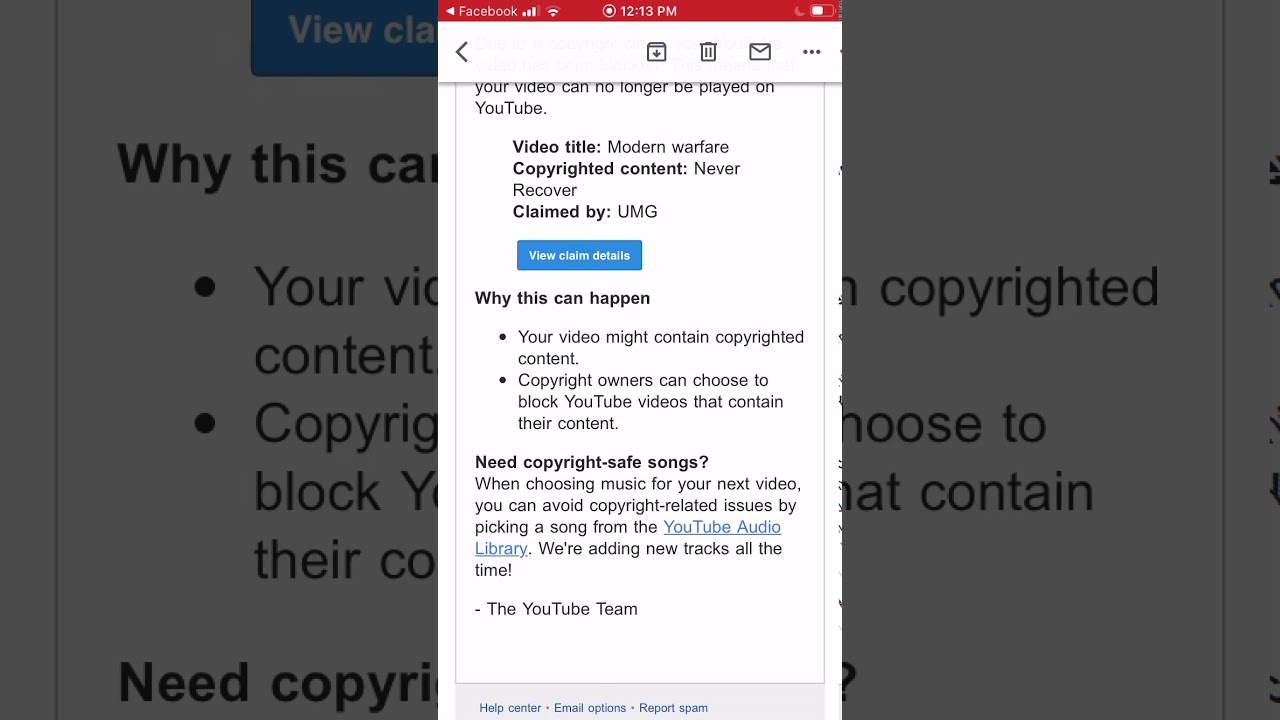Tap bullet 'Copyright owners can choose to block'
The height and width of the screenshot is (720, 1280).
click(651, 402)
